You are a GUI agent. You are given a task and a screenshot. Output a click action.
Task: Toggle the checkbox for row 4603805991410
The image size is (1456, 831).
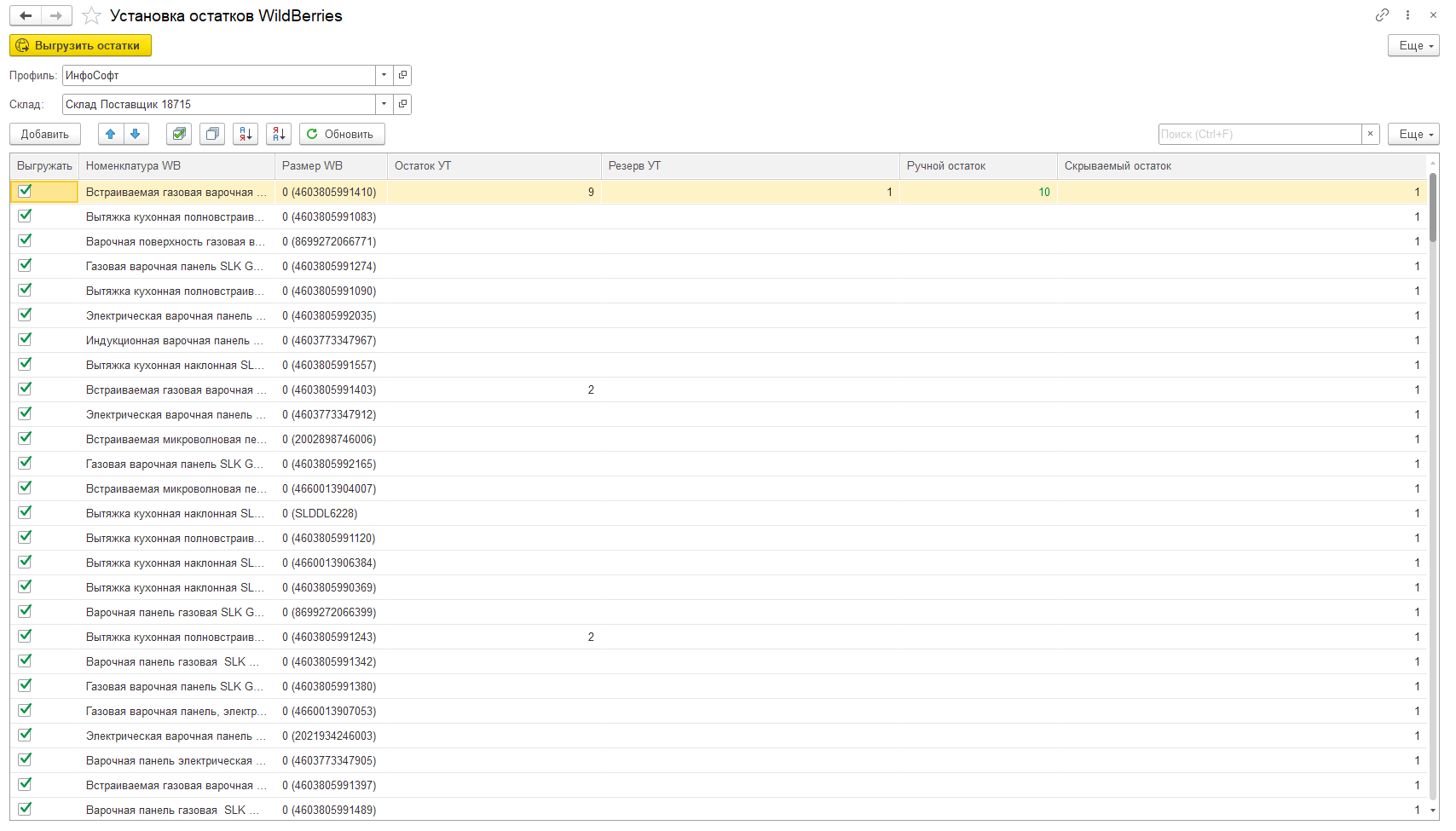pos(25,191)
